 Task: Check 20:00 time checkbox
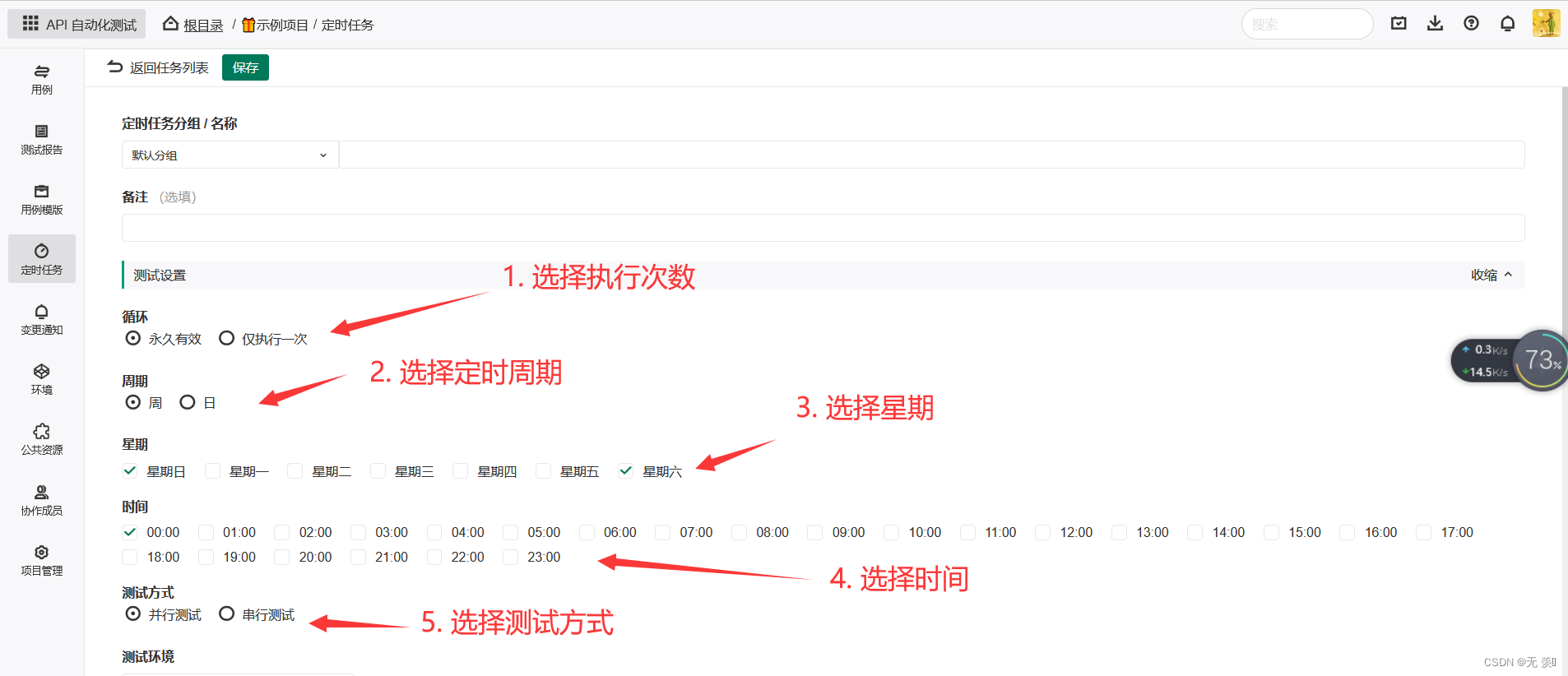coord(281,557)
